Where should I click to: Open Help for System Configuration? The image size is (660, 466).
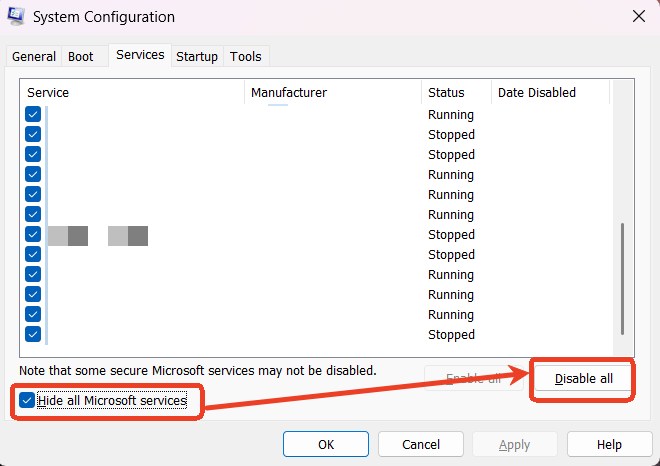609,444
